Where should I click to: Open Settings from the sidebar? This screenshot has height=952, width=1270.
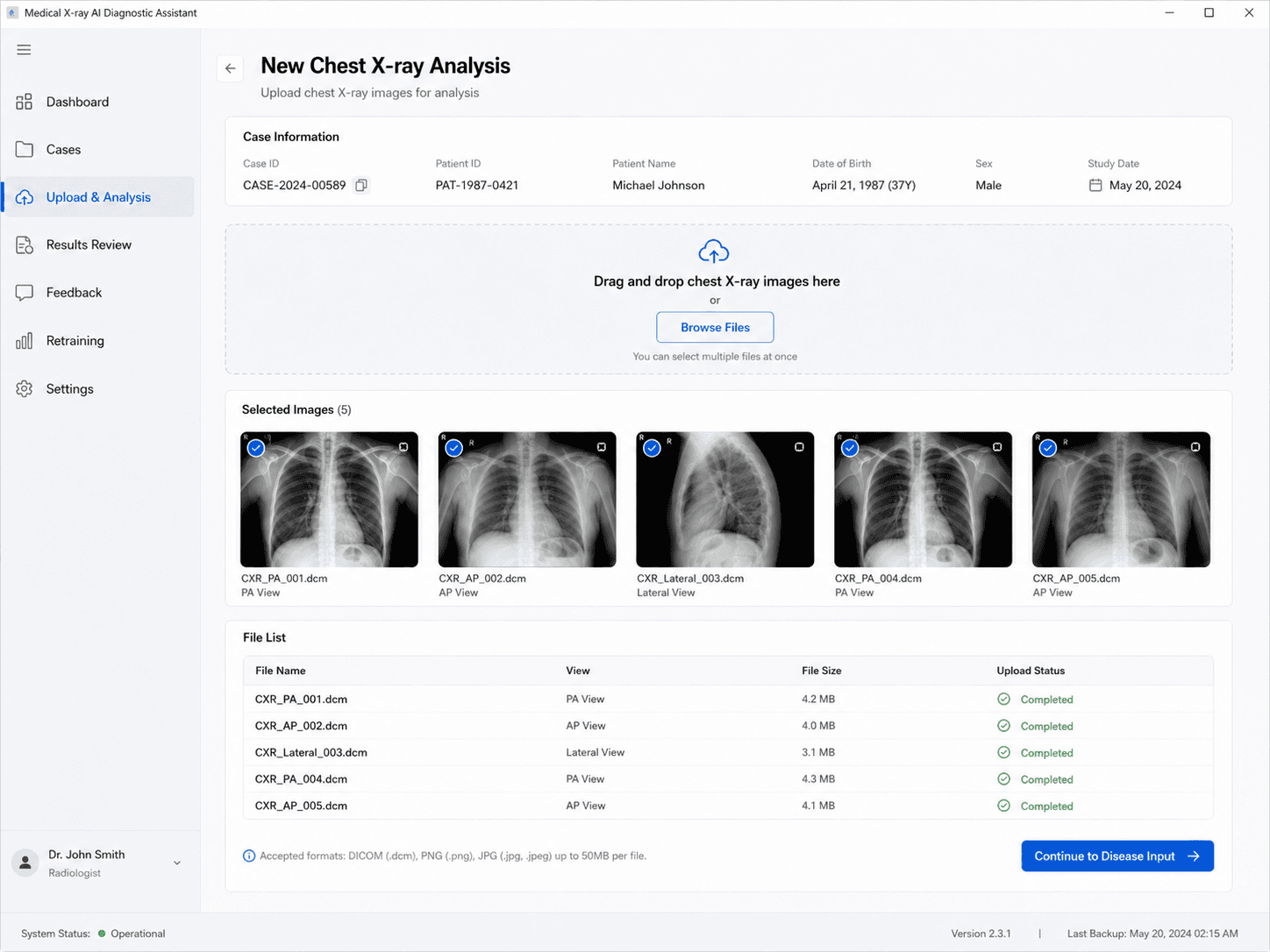pyautogui.click(x=98, y=388)
